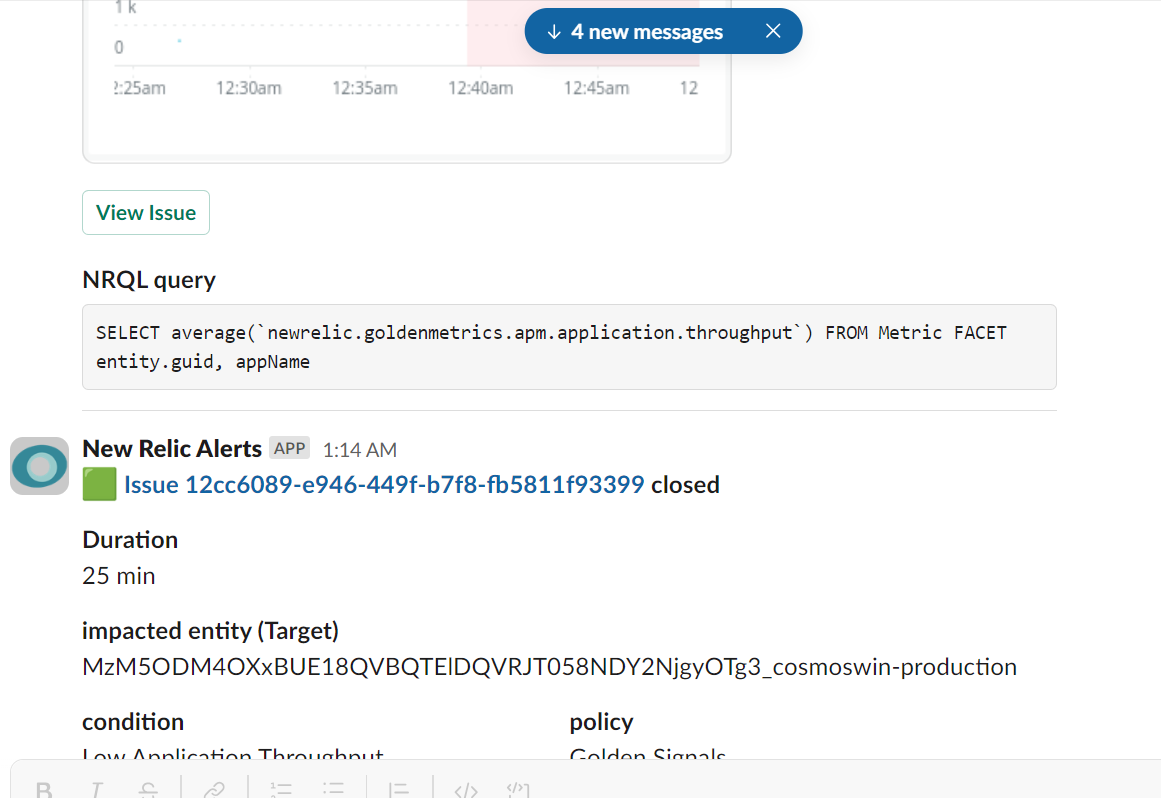Click the View Issue button
Screen dimensions: 1161x798
click(x=146, y=213)
